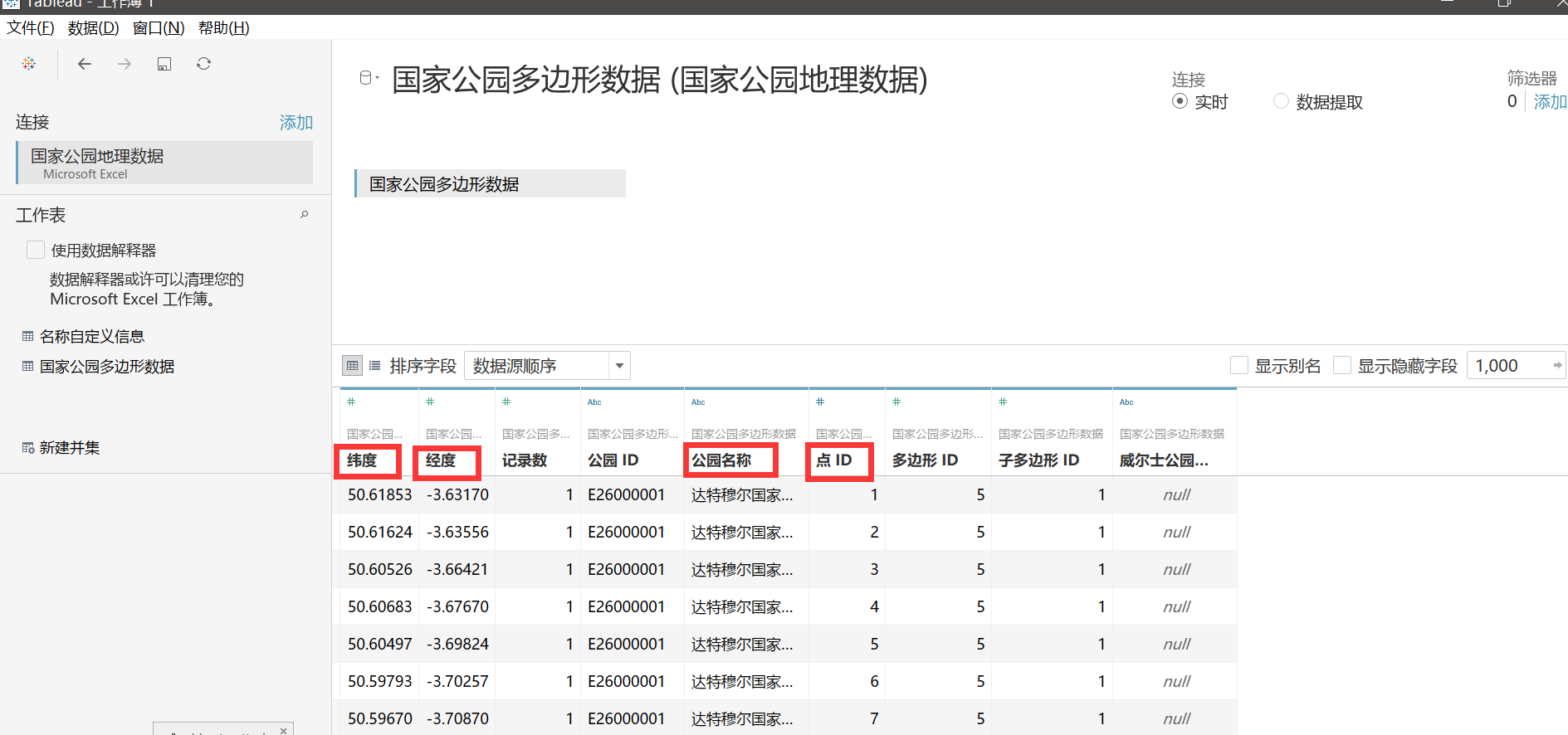Select the 数据提取 radio button
Viewport: 1568px width, 735px height.
coord(1281,101)
